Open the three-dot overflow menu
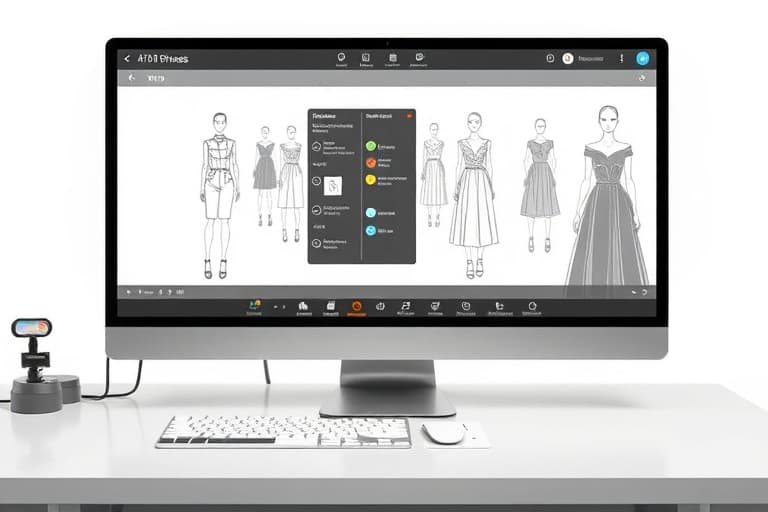Screen dimensions: 768x512 [x=622, y=58]
